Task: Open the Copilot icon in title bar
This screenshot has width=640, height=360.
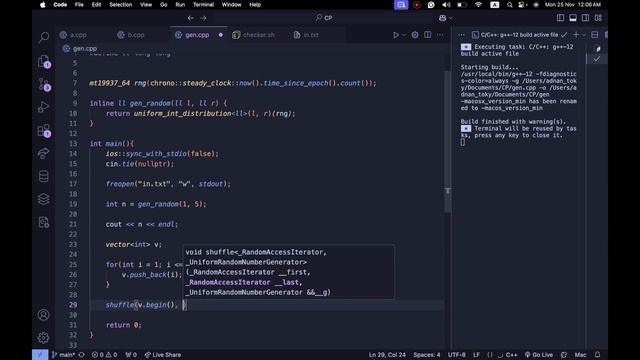Action: click(x=442, y=18)
